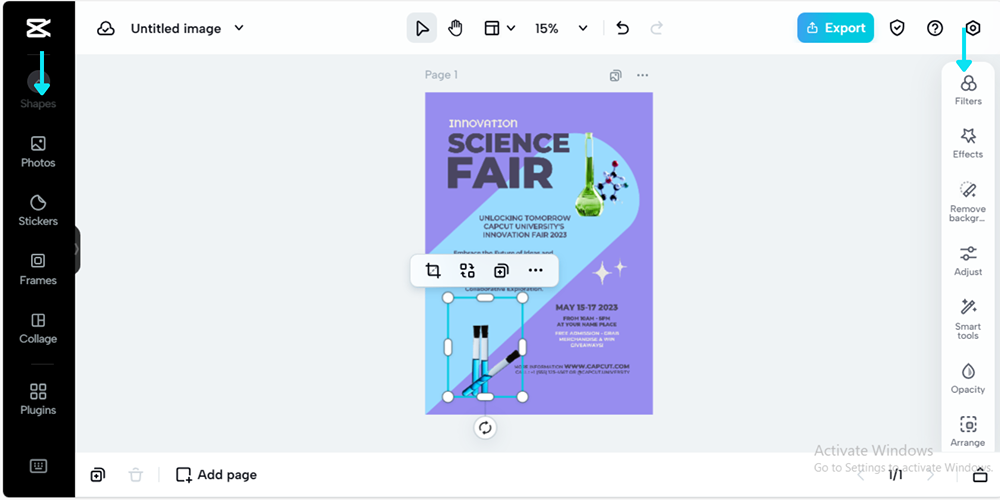
Task: Open the settings hexagon icon
Action: point(973,28)
